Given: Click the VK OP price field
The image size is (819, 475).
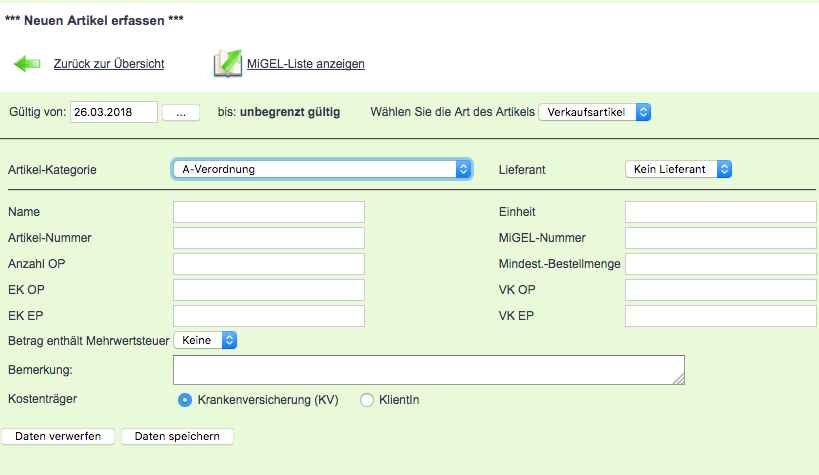Looking at the screenshot, I should coord(720,290).
